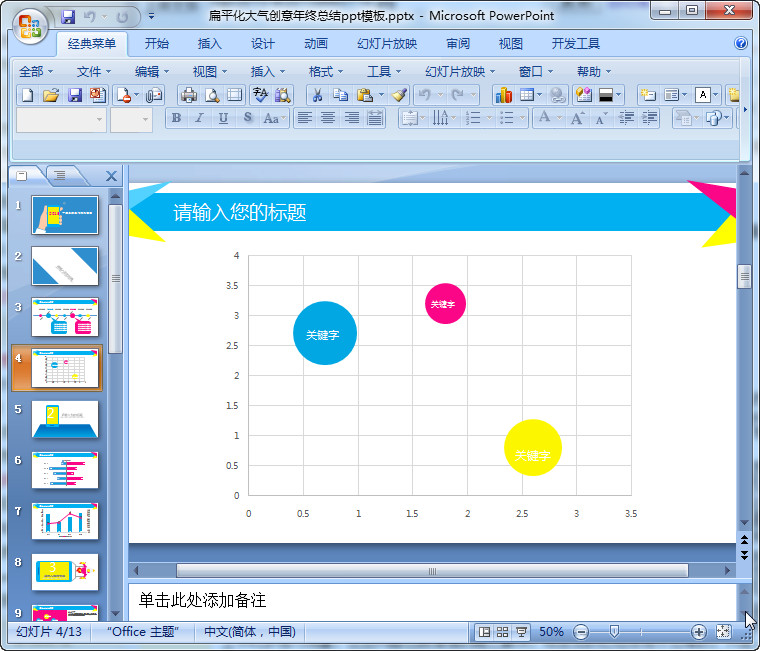This screenshot has height=651, width=760.
Task: Click the decrease list level indent icon
Action: 626,118
